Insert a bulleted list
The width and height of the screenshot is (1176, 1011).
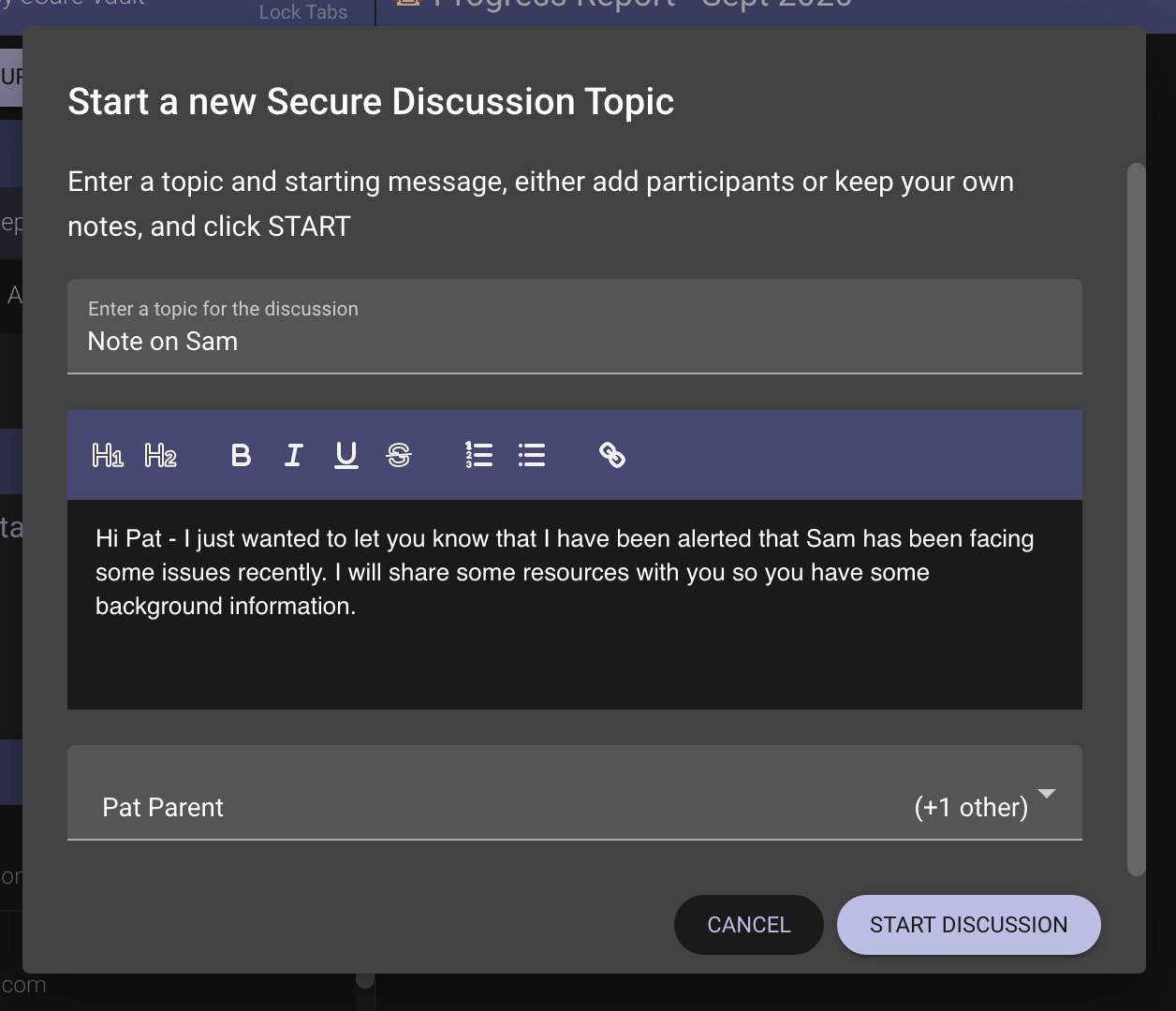coord(532,456)
